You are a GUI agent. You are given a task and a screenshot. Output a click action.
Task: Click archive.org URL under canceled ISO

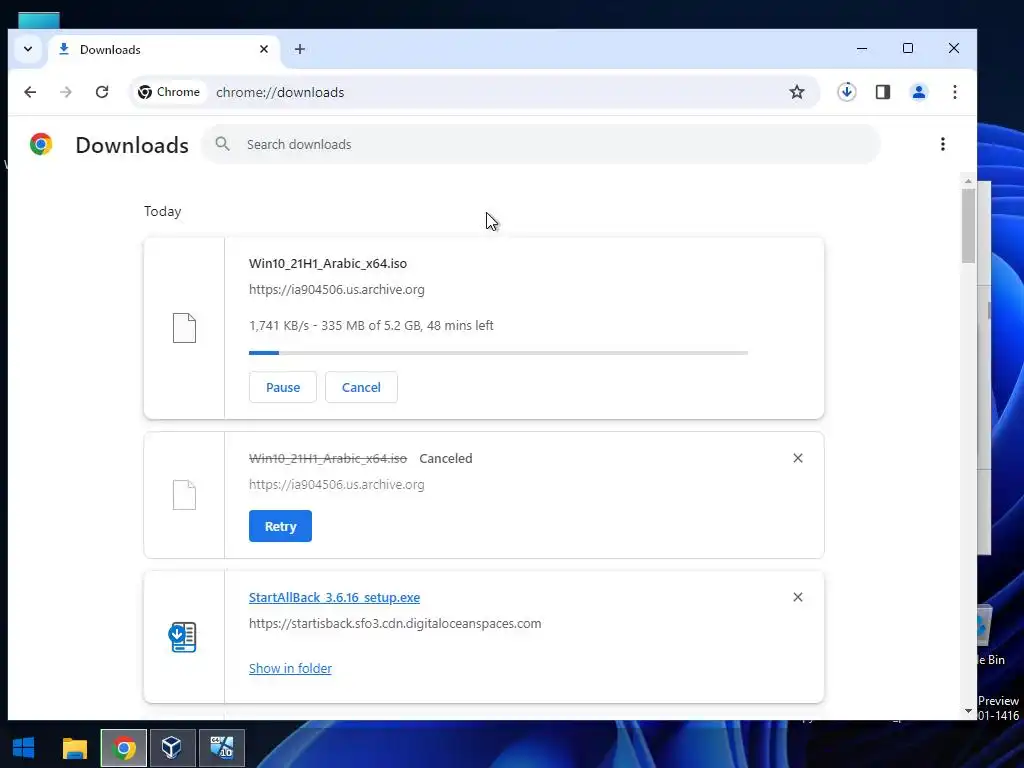coord(336,485)
